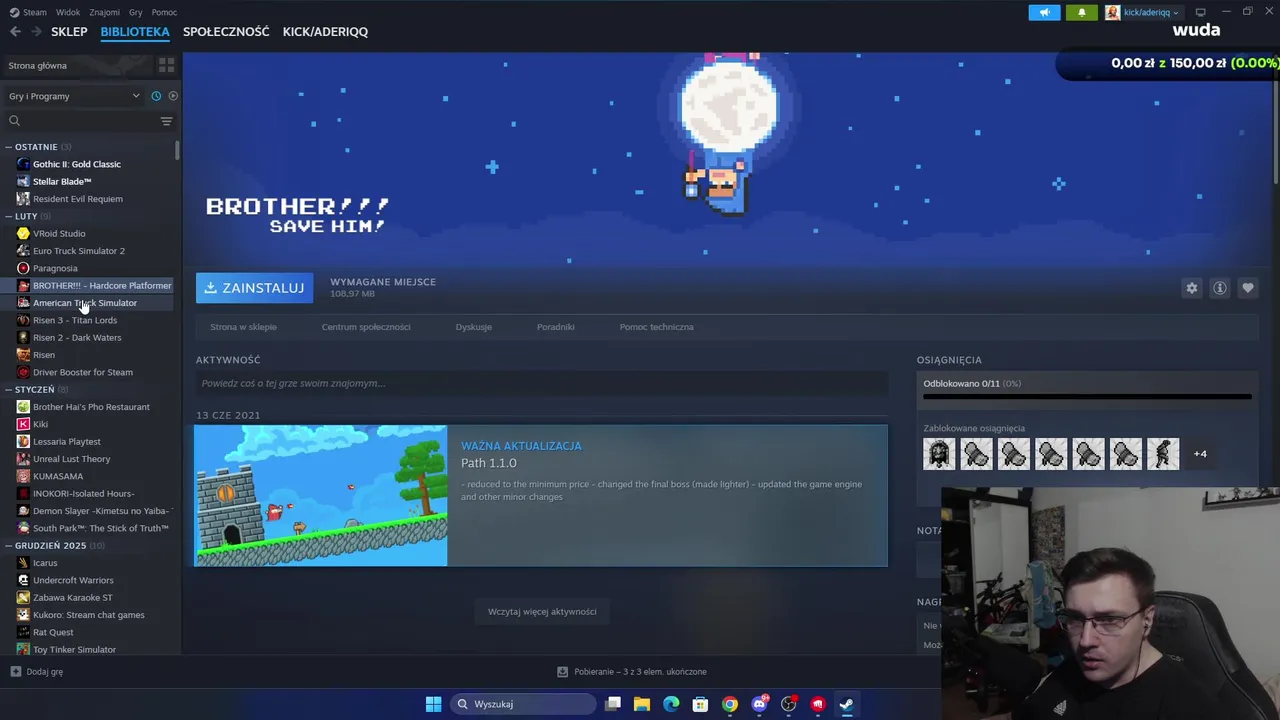Open OBS Studio from taskbar

[x=789, y=704]
